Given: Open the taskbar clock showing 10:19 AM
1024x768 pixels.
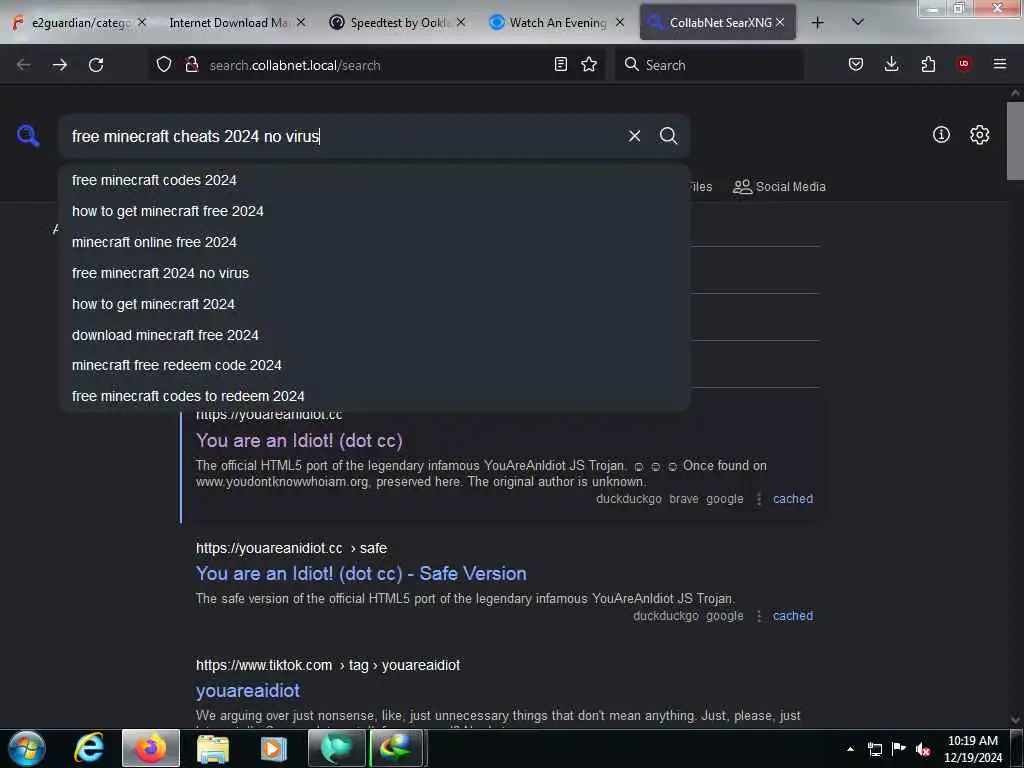Looking at the screenshot, I should [972, 749].
